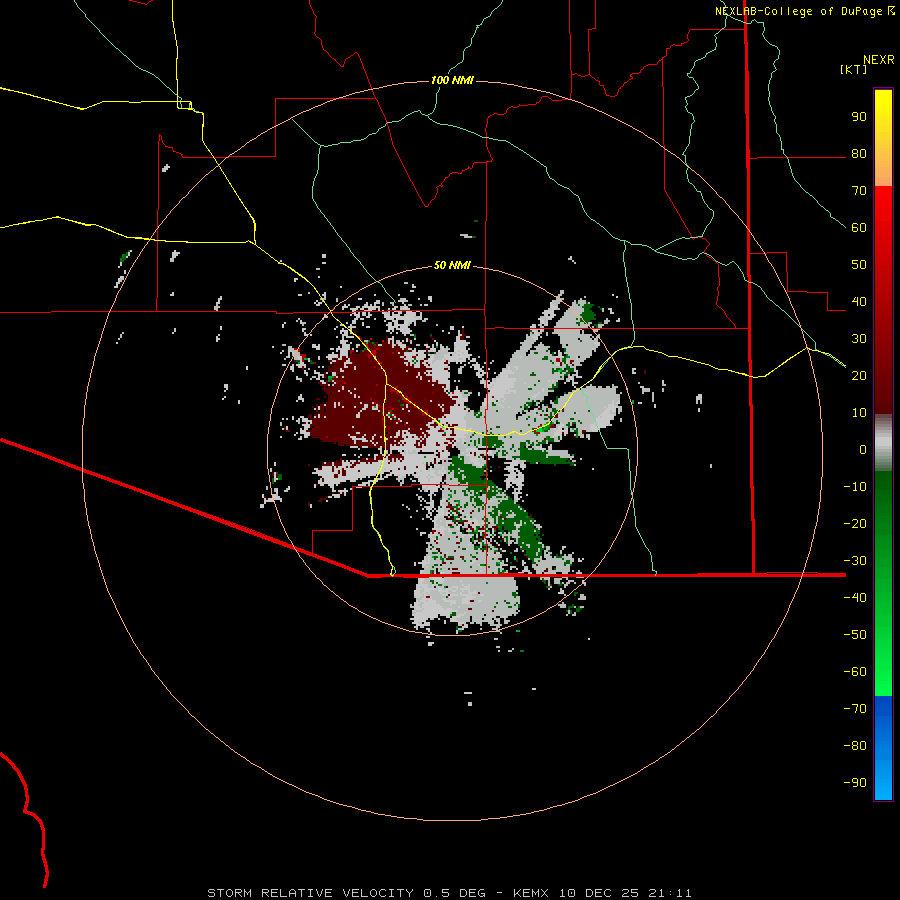Click the 30 value on the velocity scale
Viewport: 900px width, 900px height.
[859, 339]
